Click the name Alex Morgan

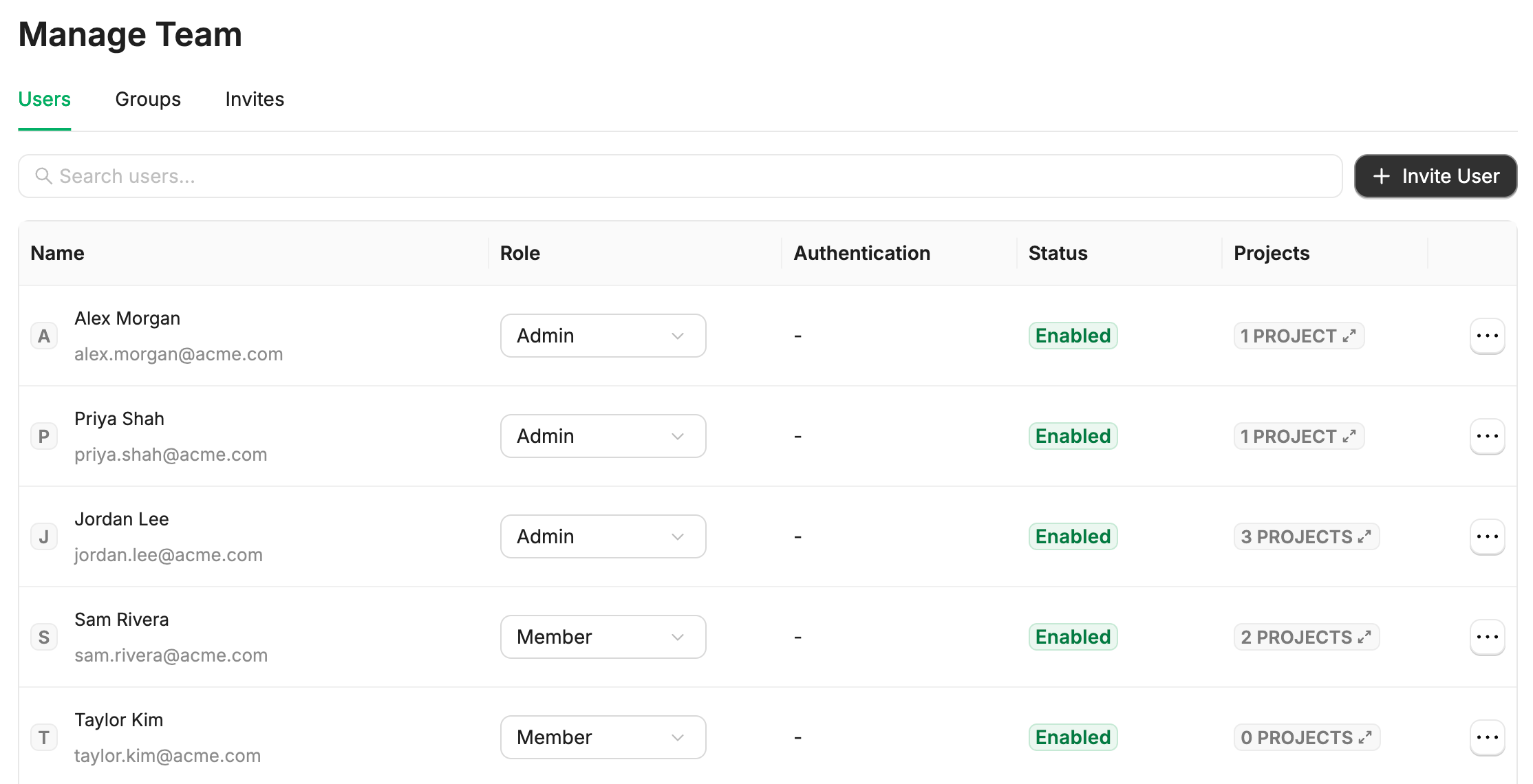click(127, 318)
